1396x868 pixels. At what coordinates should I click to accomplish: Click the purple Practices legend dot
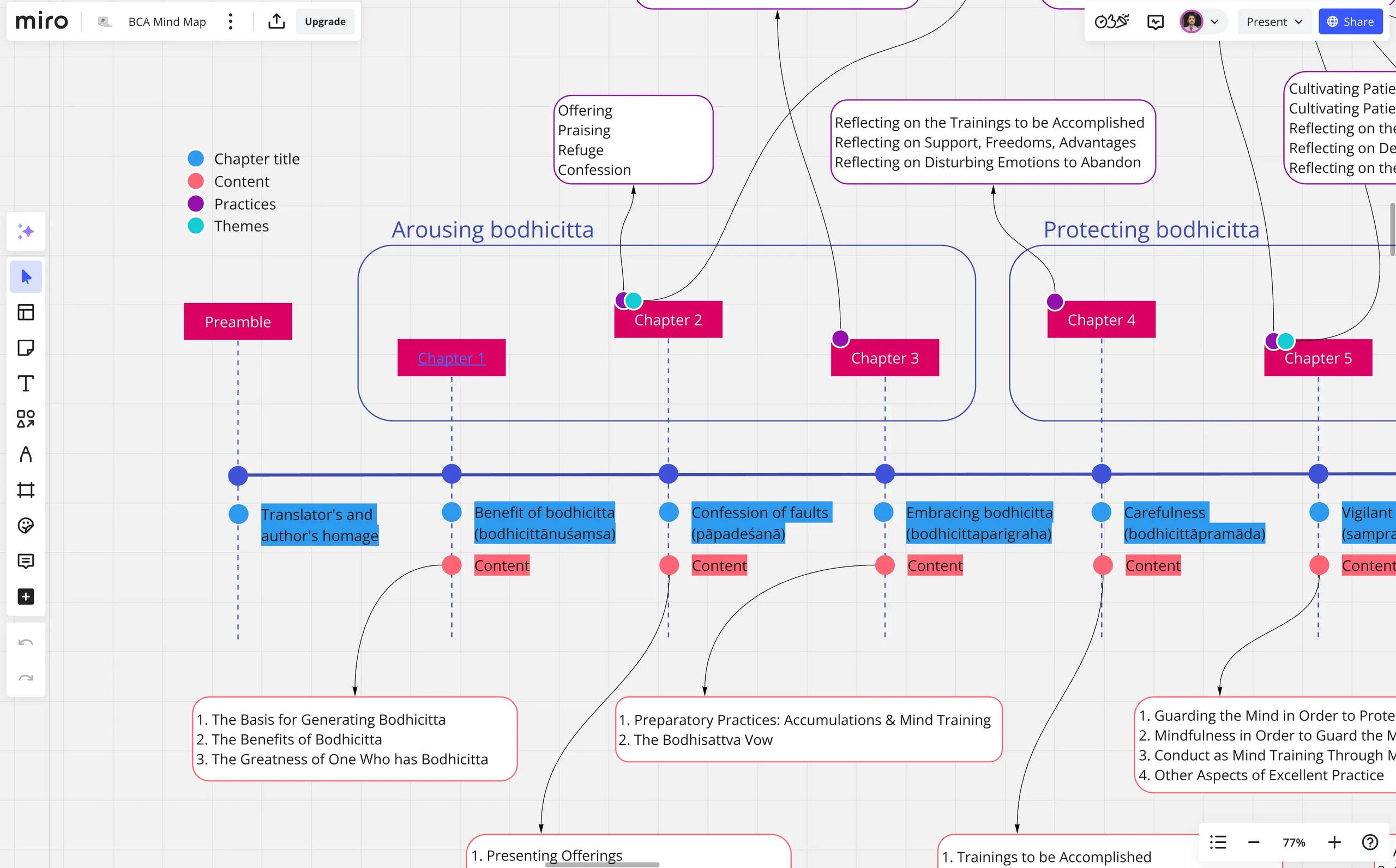point(196,204)
